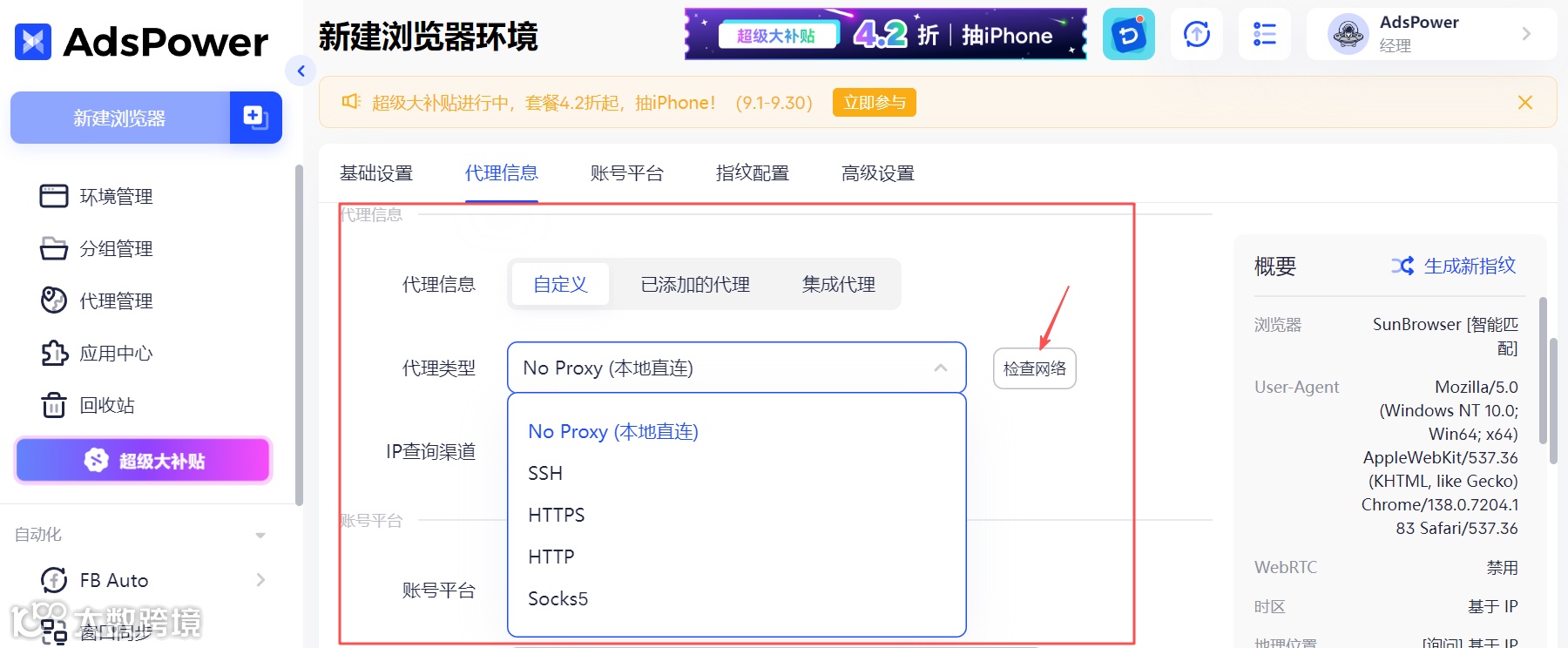This screenshot has width=1568, height=648.
Task: Toggle the 代理类型 dropdown arrow
Action: pos(941,368)
